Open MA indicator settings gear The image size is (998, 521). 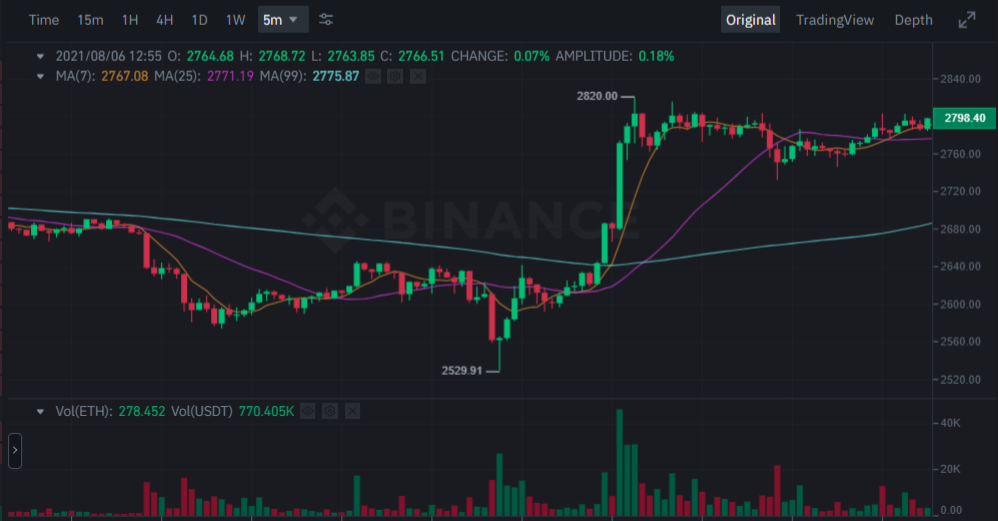click(x=395, y=76)
